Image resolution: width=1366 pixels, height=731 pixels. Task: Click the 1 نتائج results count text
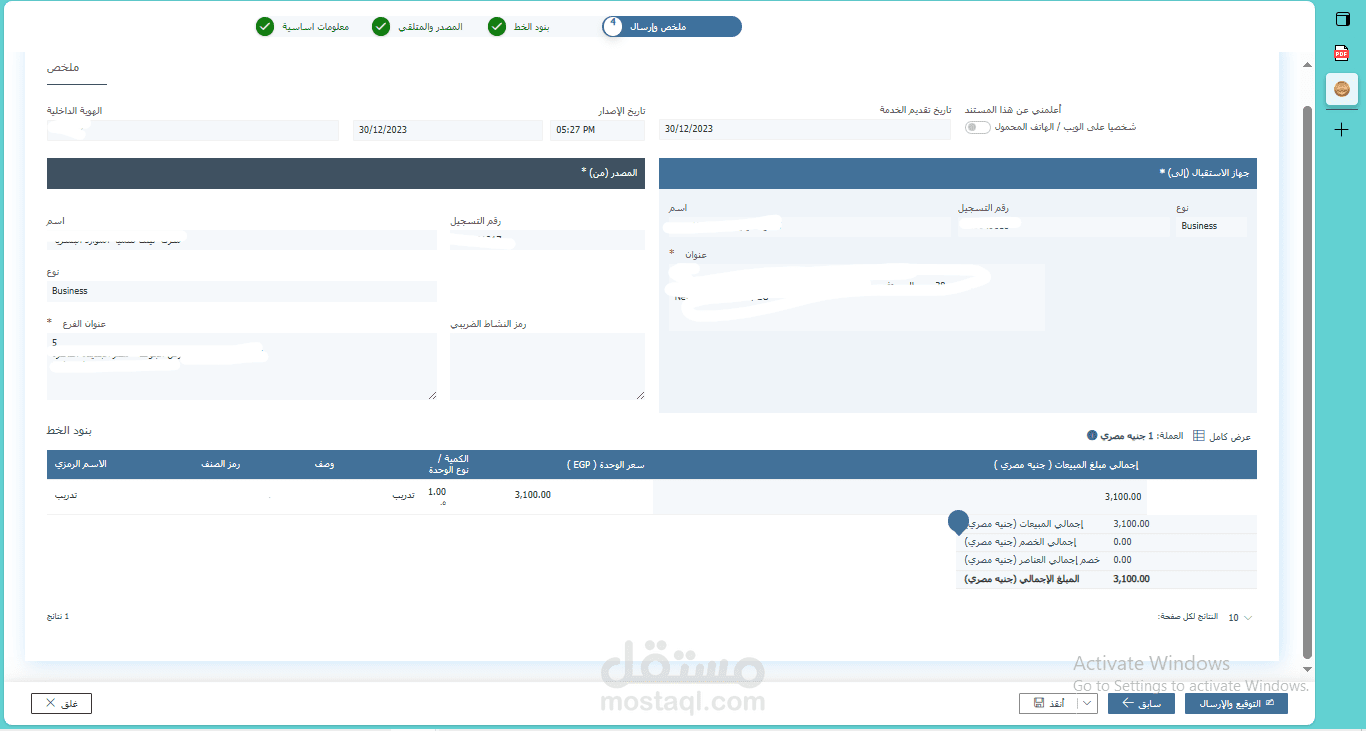pos(58,617)
